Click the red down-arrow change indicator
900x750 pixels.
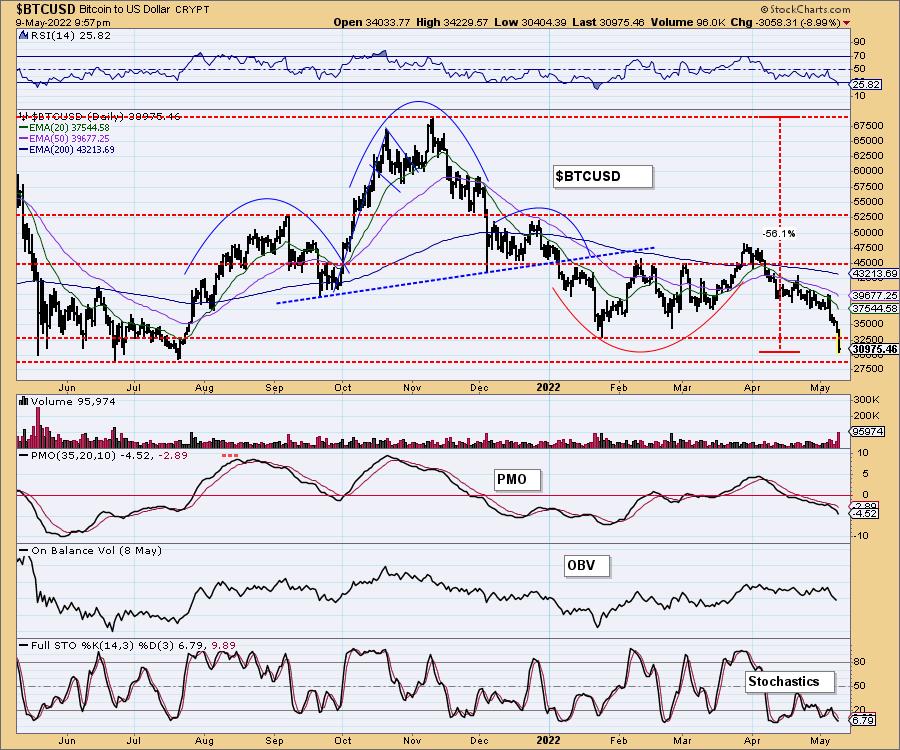(x=847, y=23)
